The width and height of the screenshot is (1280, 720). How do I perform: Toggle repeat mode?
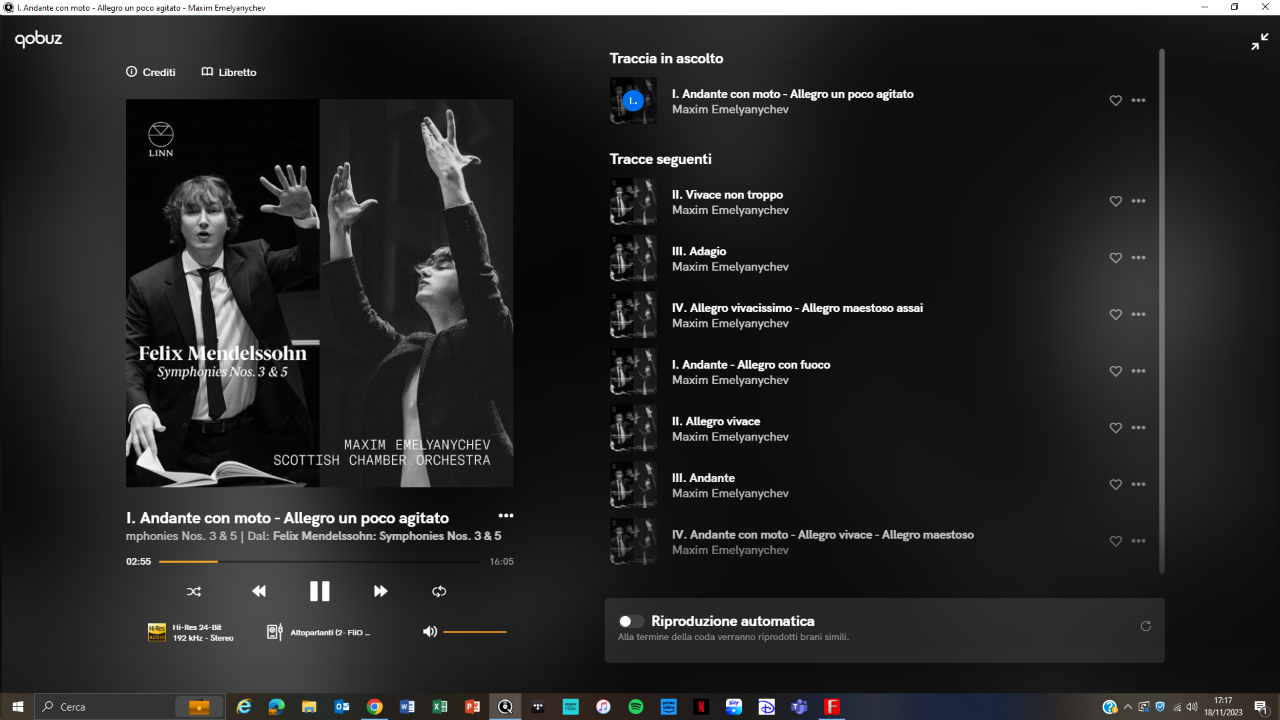439,591
